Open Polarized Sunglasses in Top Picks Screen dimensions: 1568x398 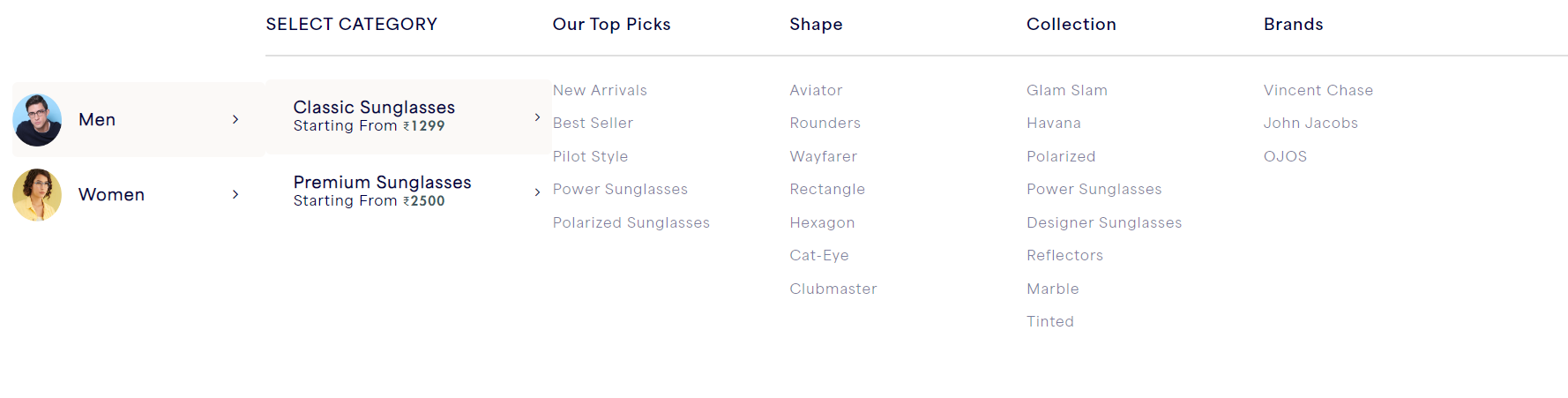point(631,222)
